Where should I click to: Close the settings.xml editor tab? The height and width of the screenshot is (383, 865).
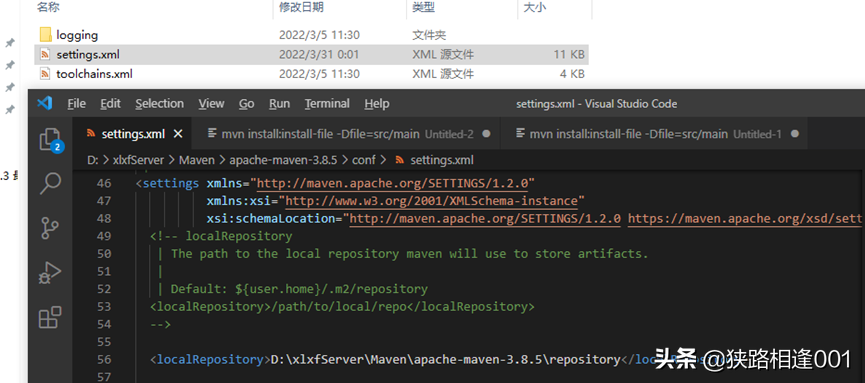[178, 134]
